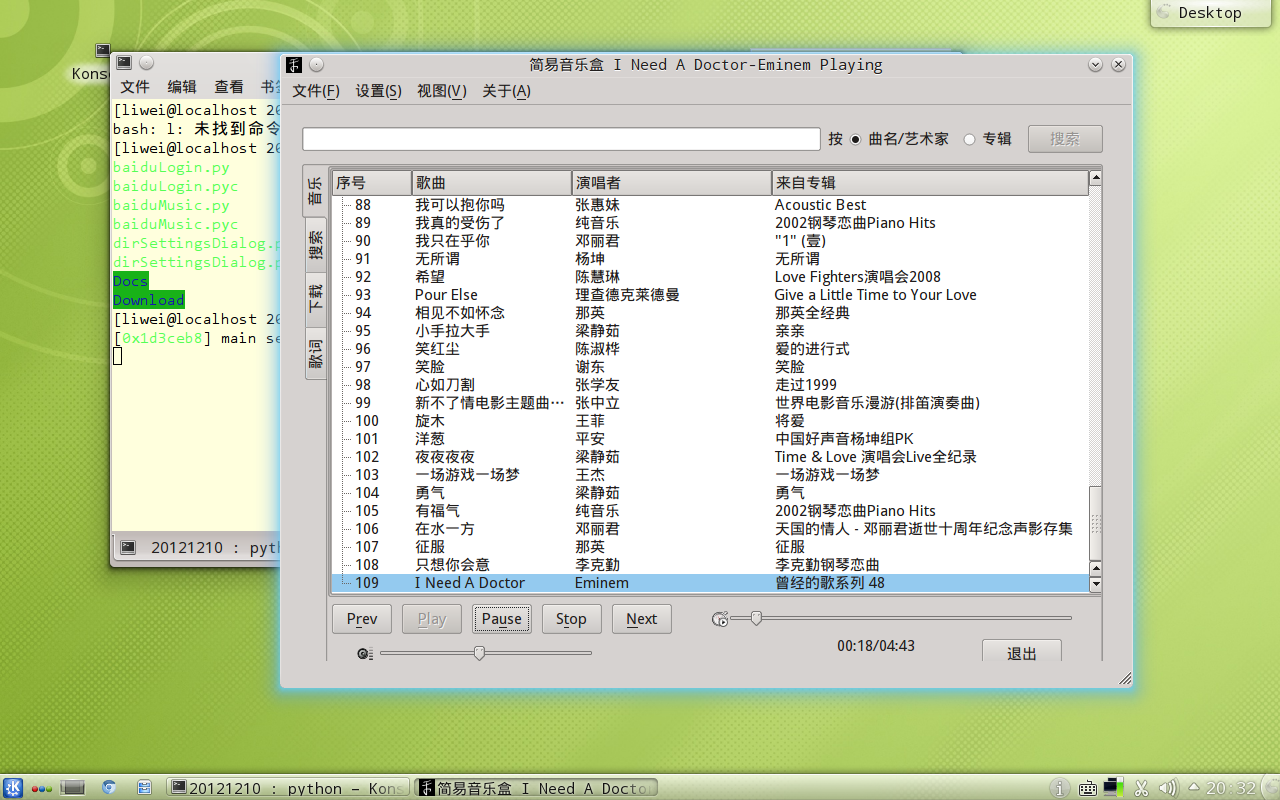Sort by the 序号 column header

tap(371, 183)
